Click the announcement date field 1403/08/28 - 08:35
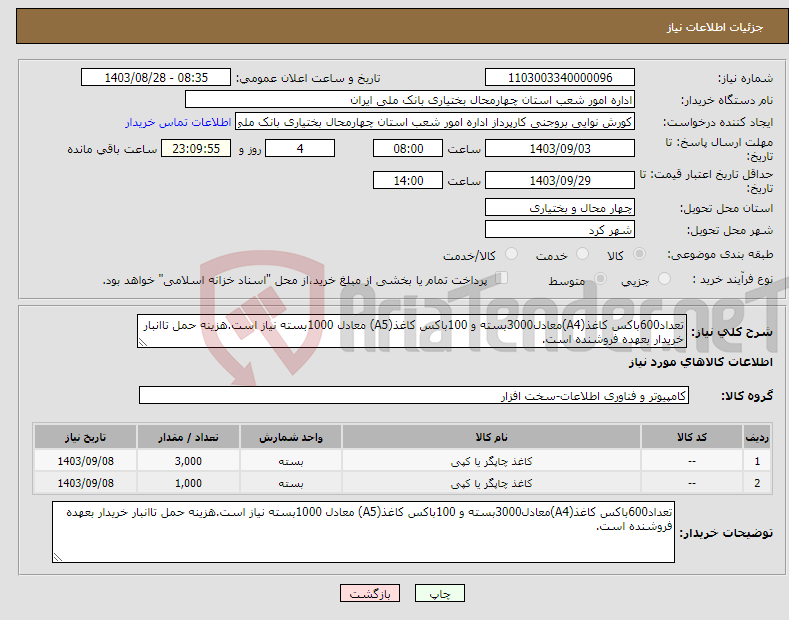This screenshot has height=620, width=789. tap(156, 78)
